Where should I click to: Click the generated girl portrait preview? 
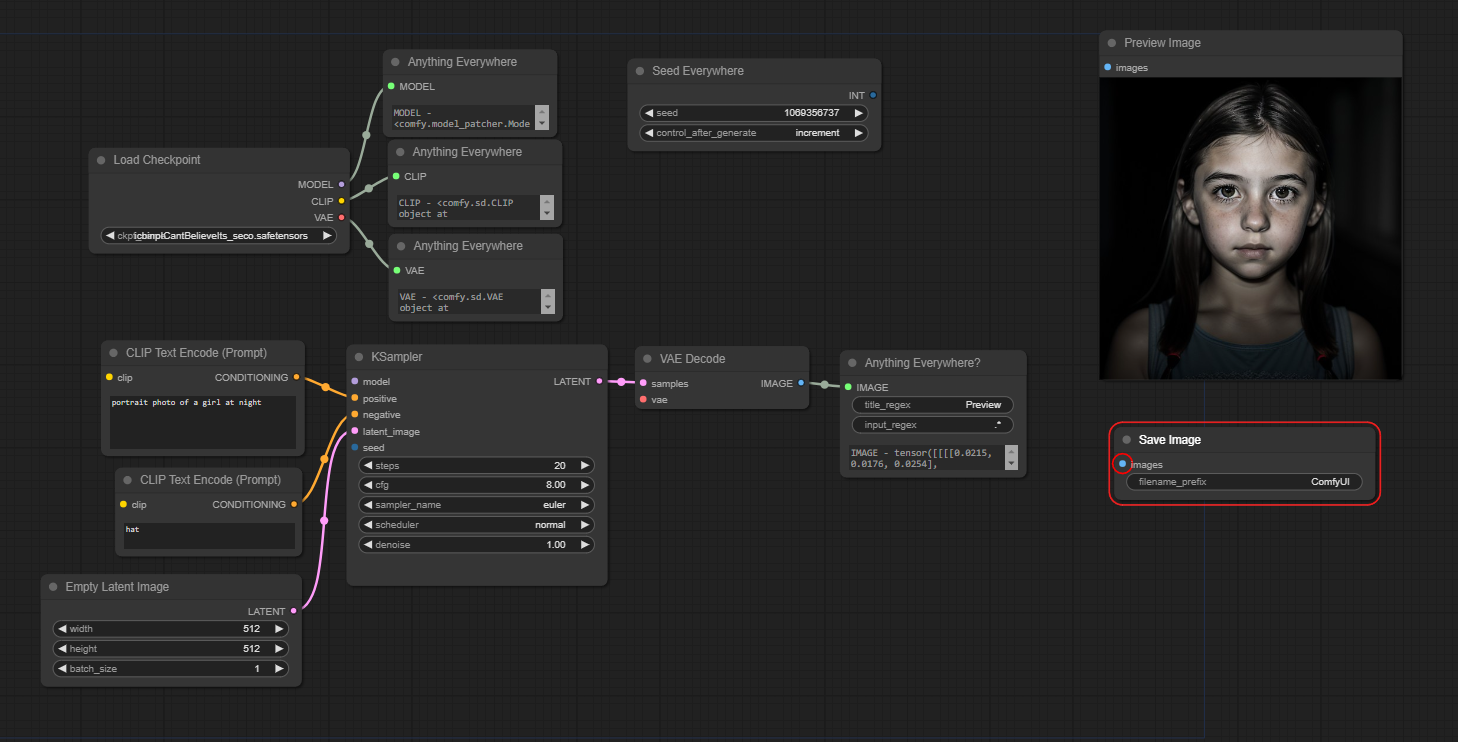[1250, 229]
